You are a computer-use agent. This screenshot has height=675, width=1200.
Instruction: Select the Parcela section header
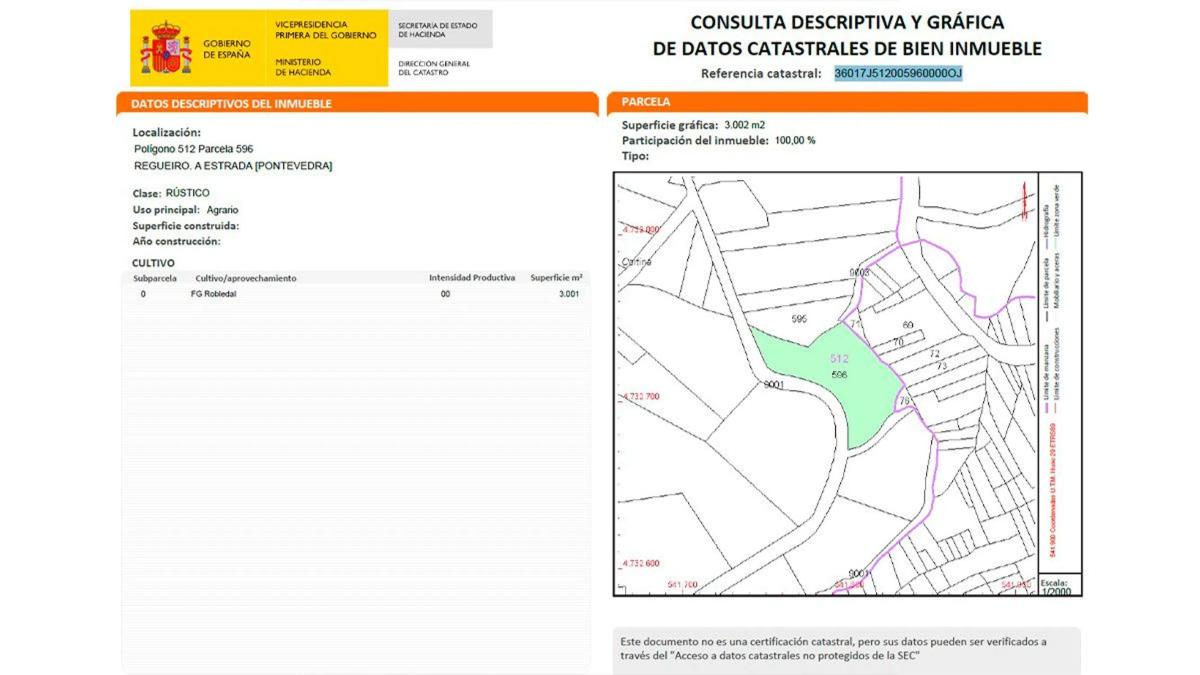click(x=646, y=102)
